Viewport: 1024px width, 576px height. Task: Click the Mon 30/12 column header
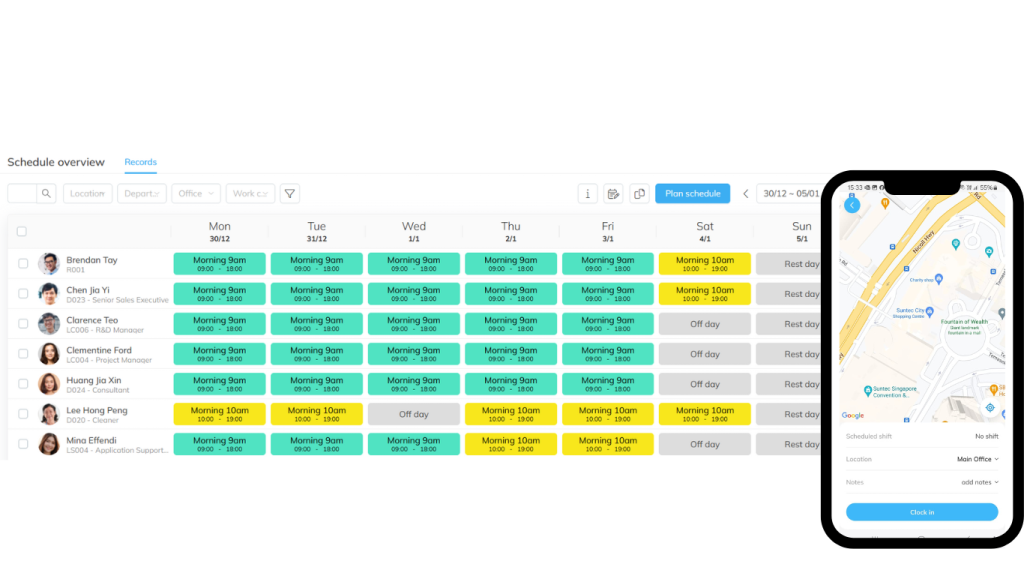click(219, 231)
